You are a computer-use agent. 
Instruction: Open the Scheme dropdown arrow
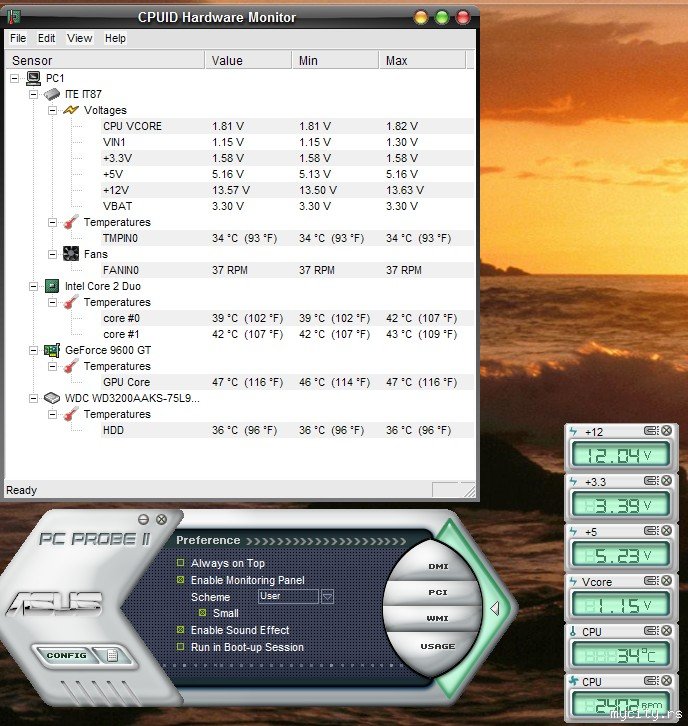click(x=327, y=597)
